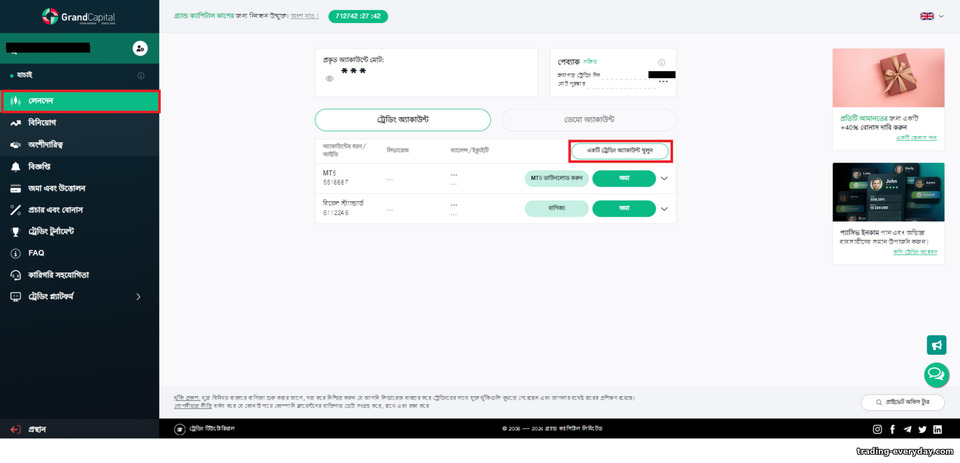Select the trading account tab
960x463 pixels.
coord(403,120)
